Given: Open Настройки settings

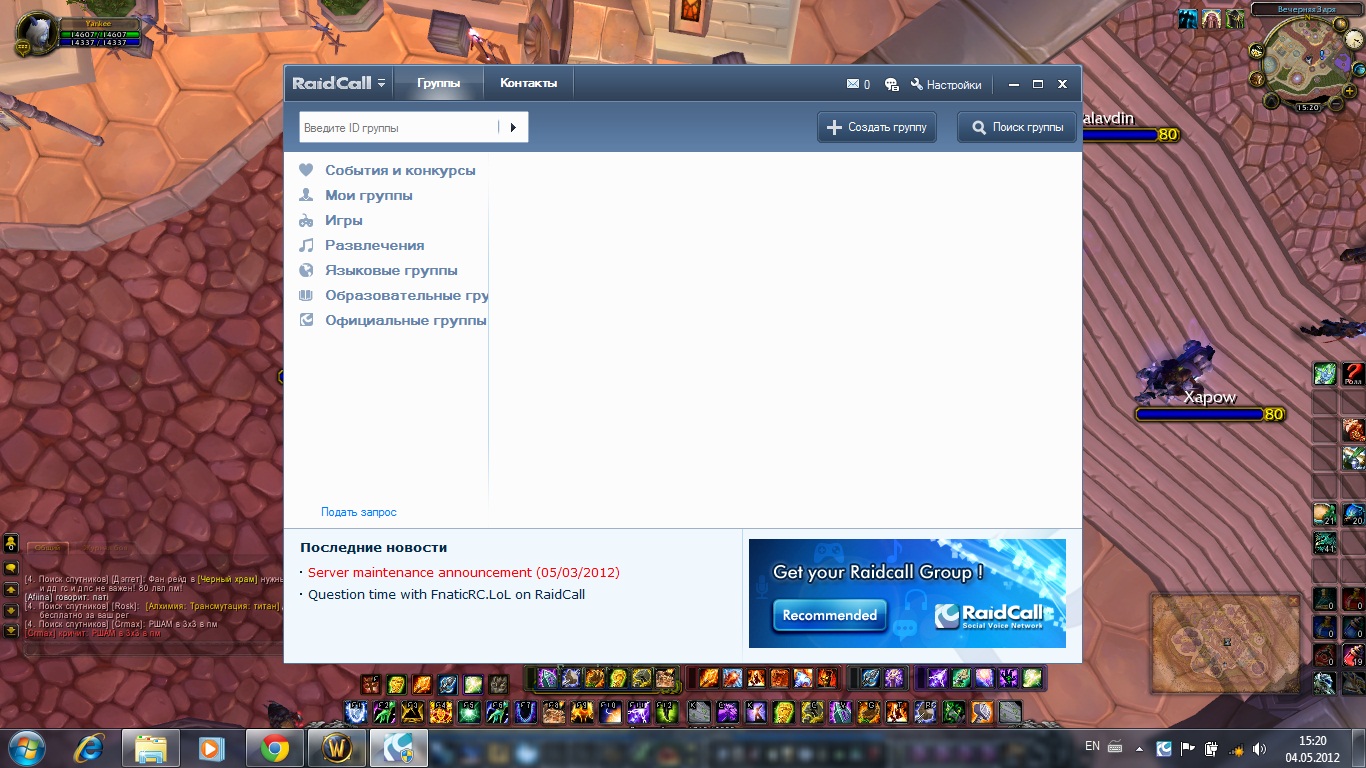Looking at the screenshot, I should tap(946, 85).
